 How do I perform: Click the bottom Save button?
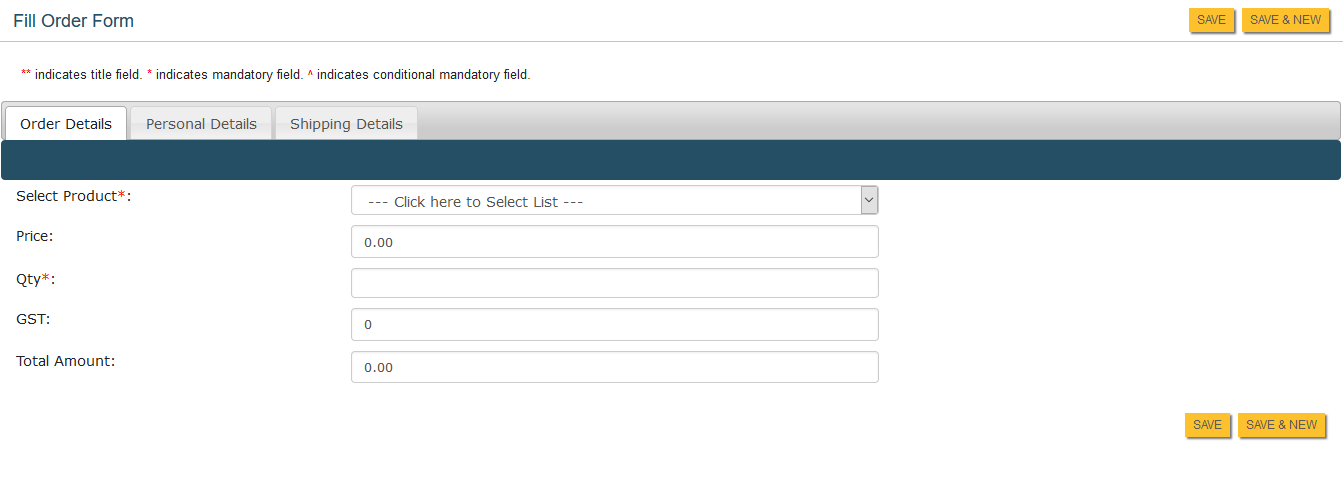(1207, 425)
